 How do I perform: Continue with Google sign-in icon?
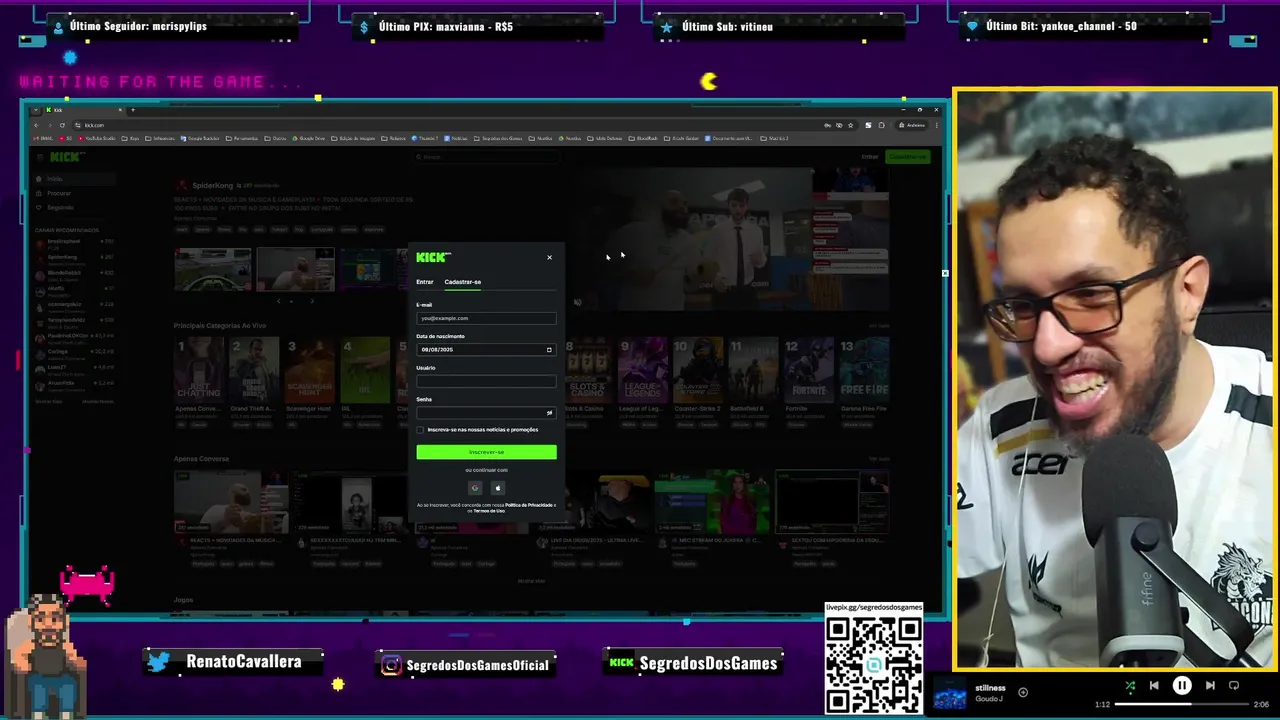[475, 488]
